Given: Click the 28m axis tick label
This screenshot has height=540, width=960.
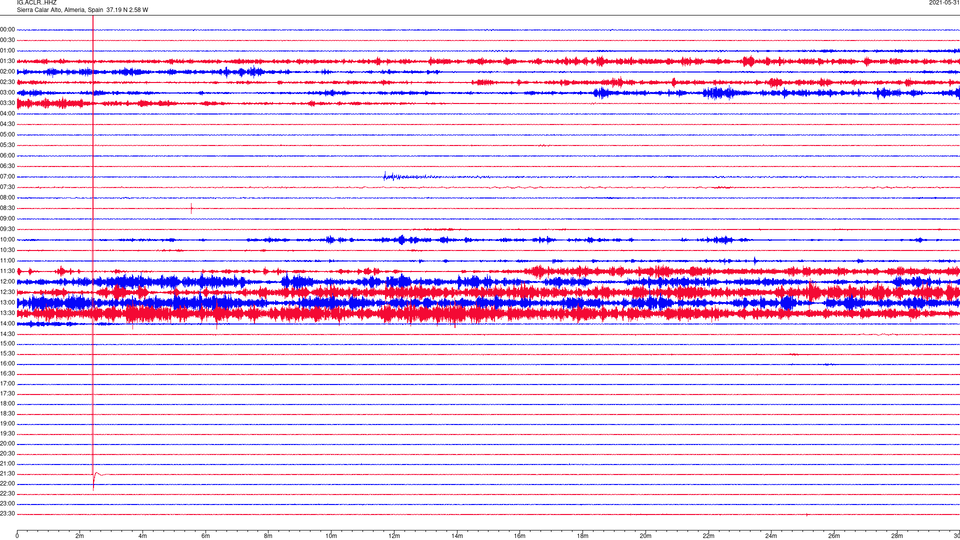Looking at the screenshot, I should [897, 536].
